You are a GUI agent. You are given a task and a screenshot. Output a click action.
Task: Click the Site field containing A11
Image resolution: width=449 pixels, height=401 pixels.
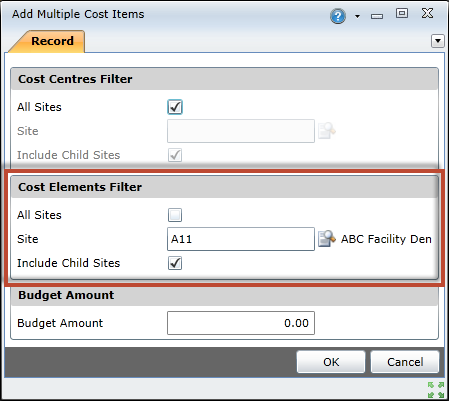[x=241, y=239]
